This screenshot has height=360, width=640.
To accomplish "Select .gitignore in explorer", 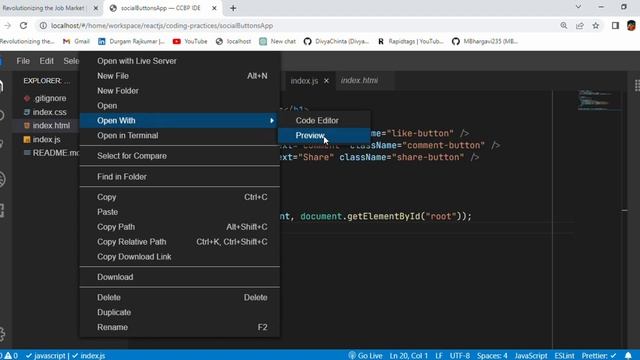I will click(x=46, y=98).
